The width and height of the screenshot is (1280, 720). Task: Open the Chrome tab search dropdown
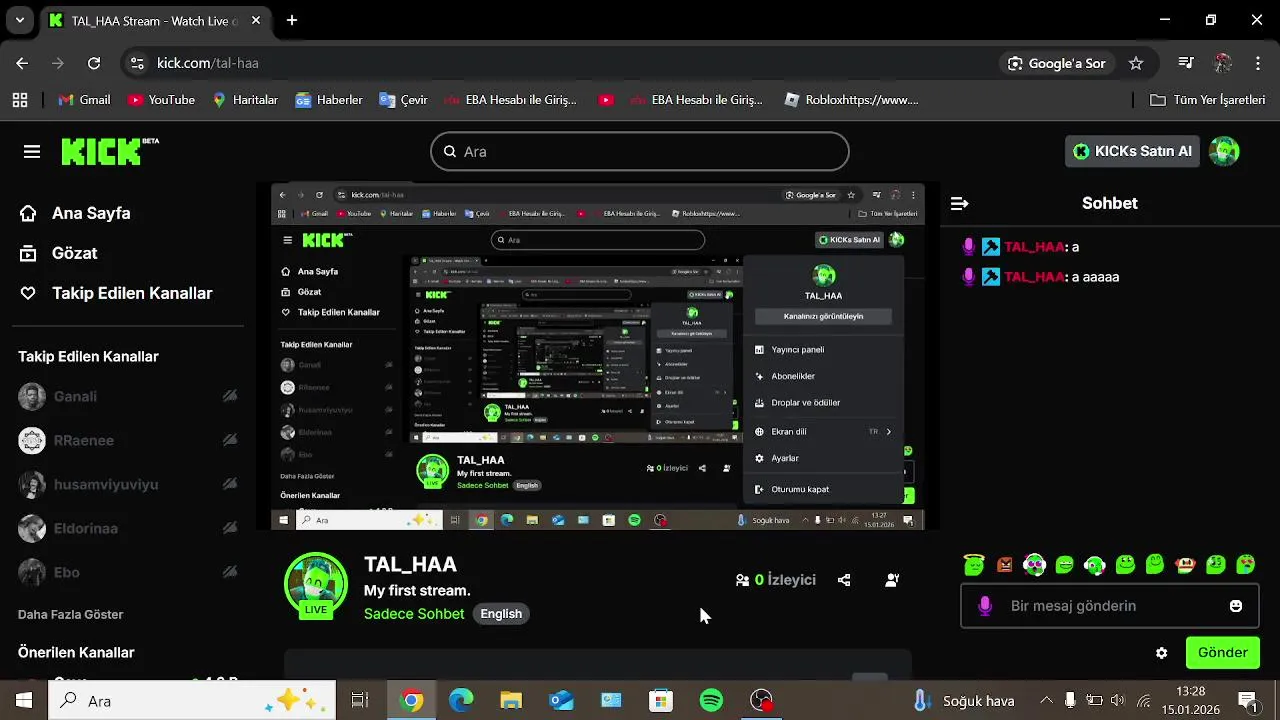[20, 20]
